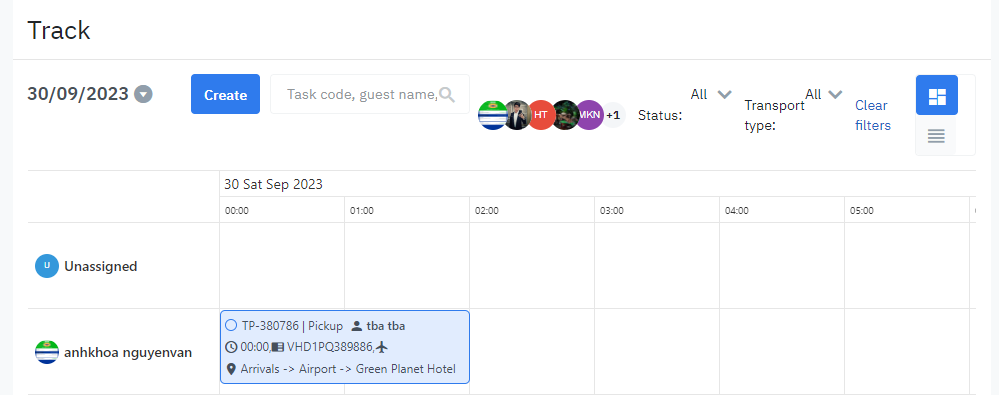Viewport: 999px width, 395px height.
Task: Select the anhkhoa nguyenvan driver row
Action: pyautogui.click(x=113, y=352)
